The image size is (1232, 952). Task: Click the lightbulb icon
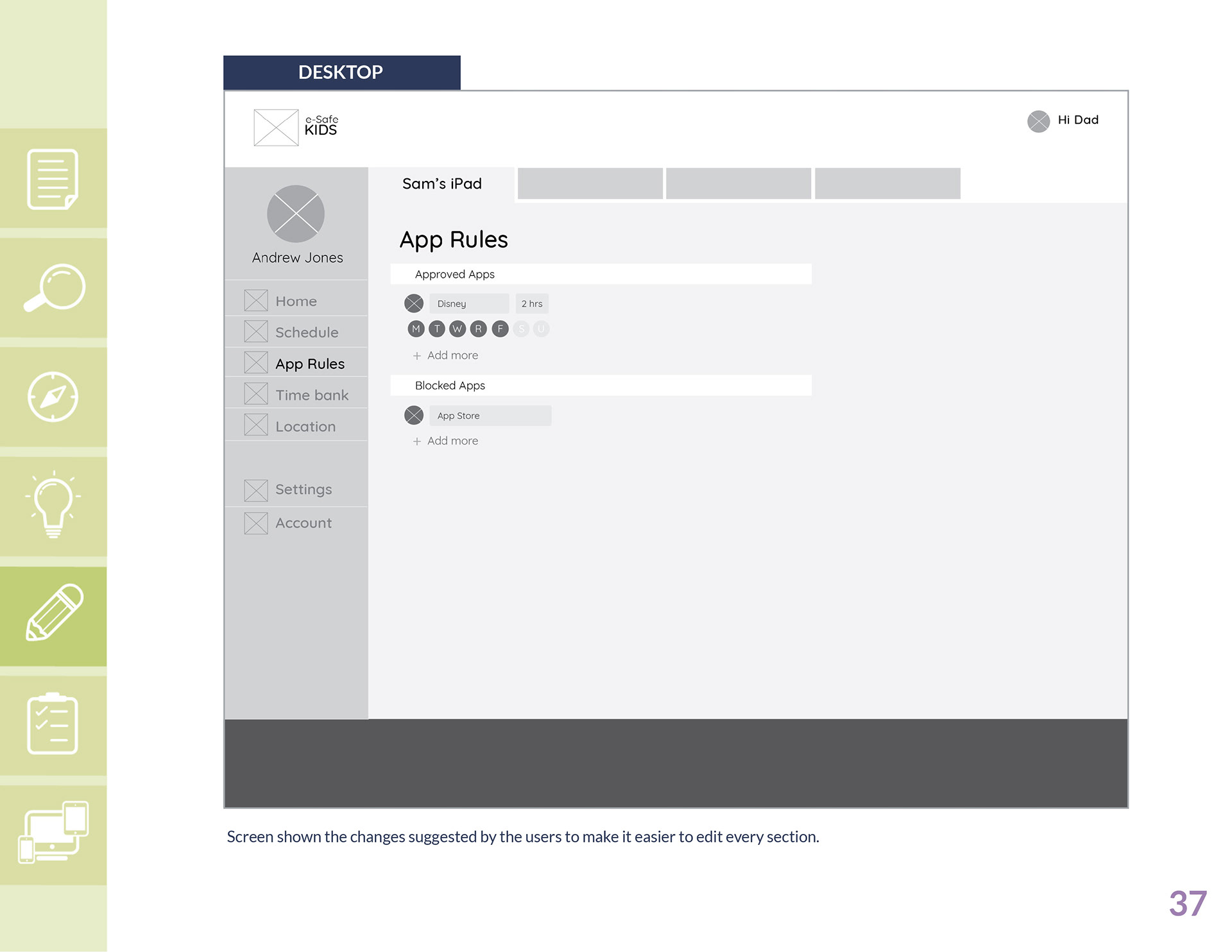pyautogui.click(x=53, y=506)
